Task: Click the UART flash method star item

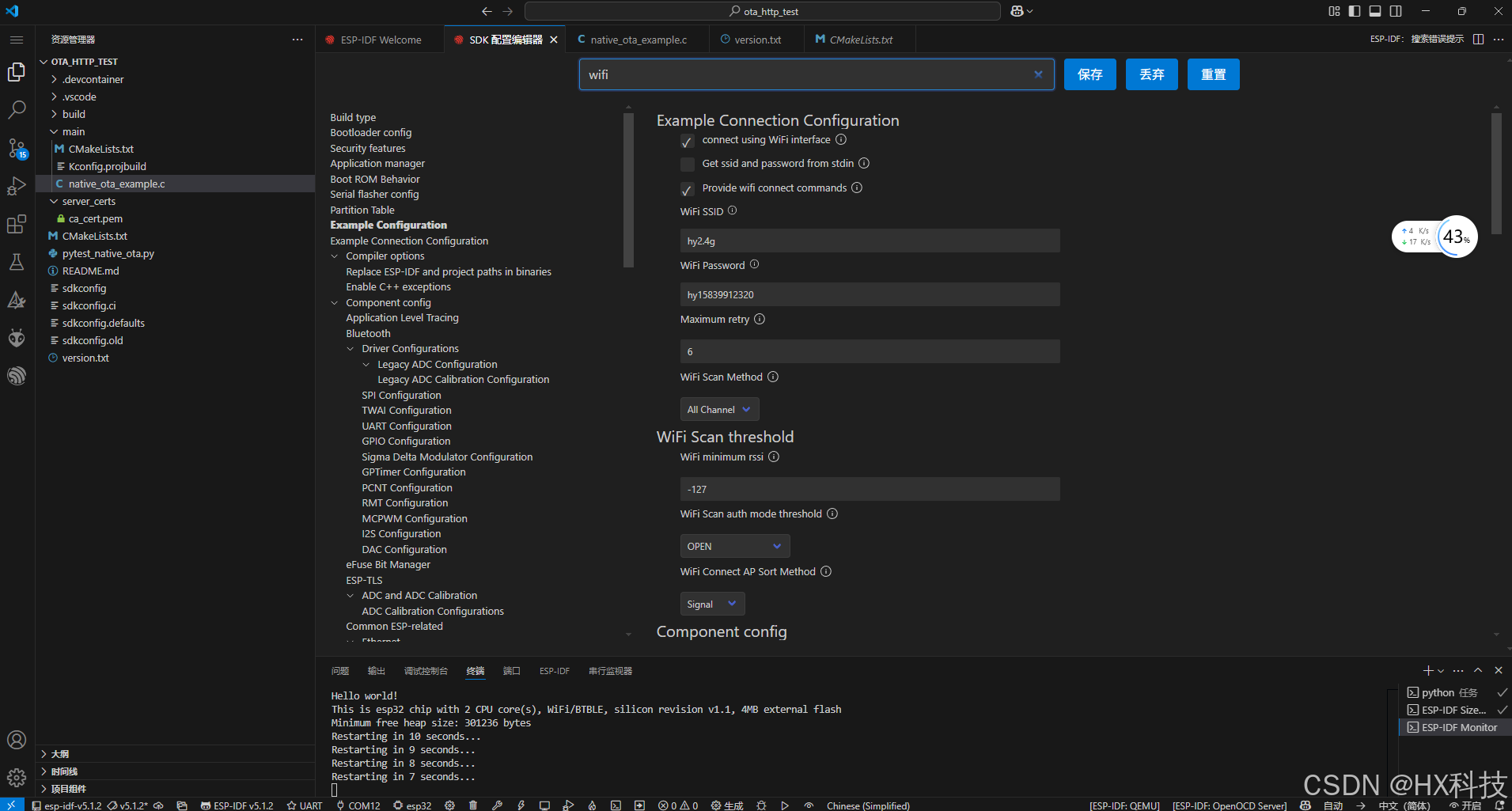Action: point(305,805)
